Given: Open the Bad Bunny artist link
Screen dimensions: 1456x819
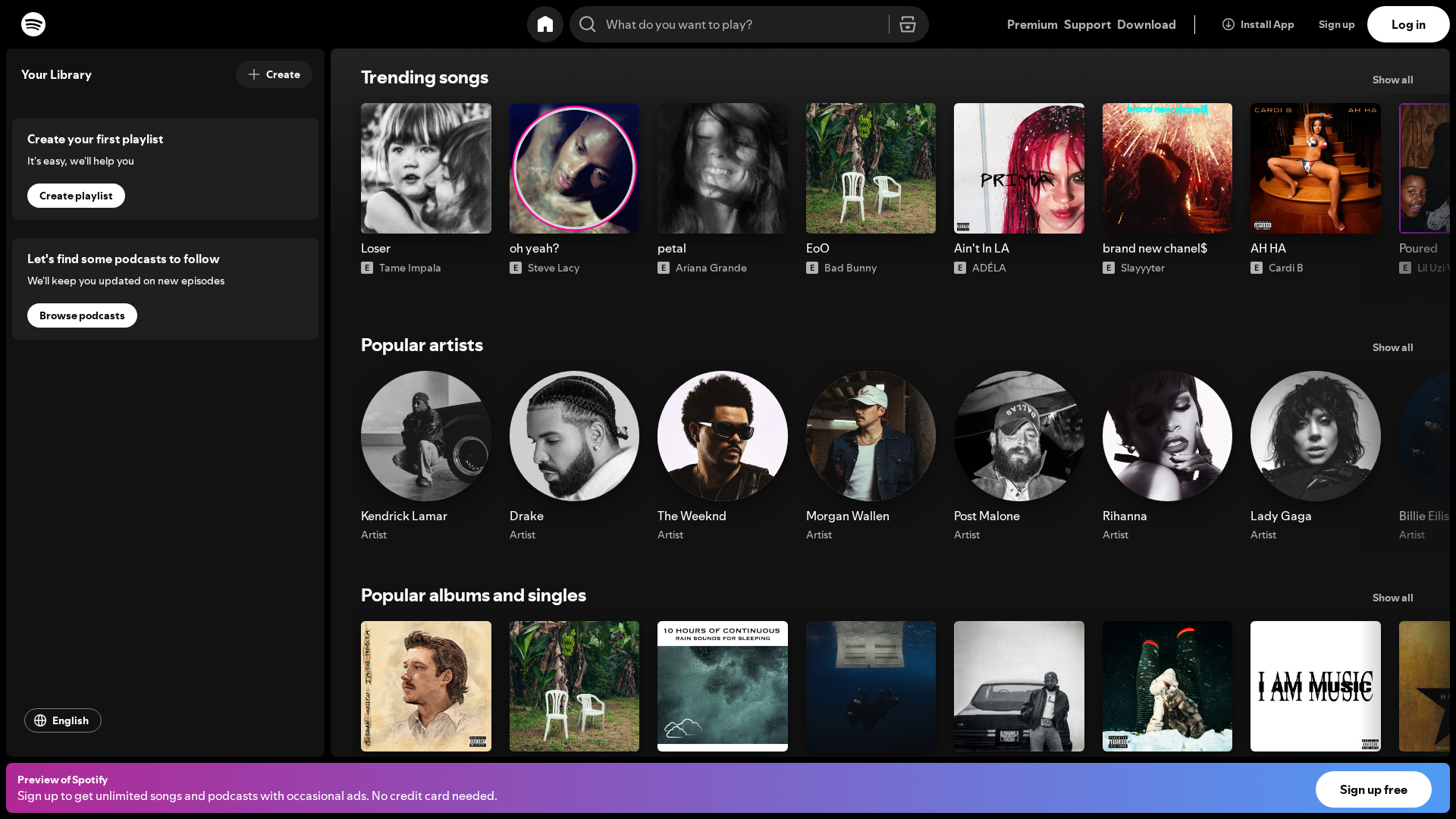Looking at the screenshot, I should 850,268.
